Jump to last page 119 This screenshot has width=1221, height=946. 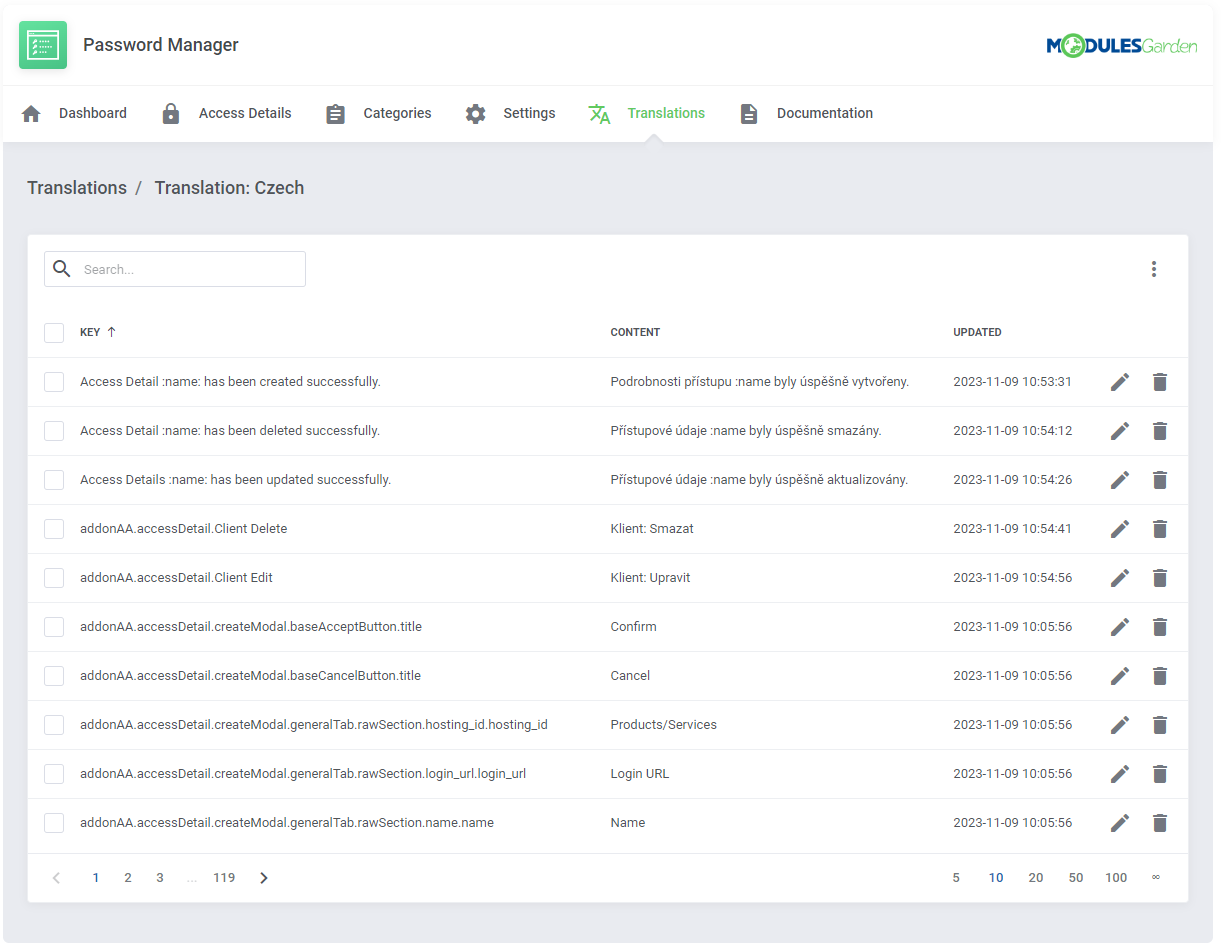pyautogui.click(x=224, y=878)
